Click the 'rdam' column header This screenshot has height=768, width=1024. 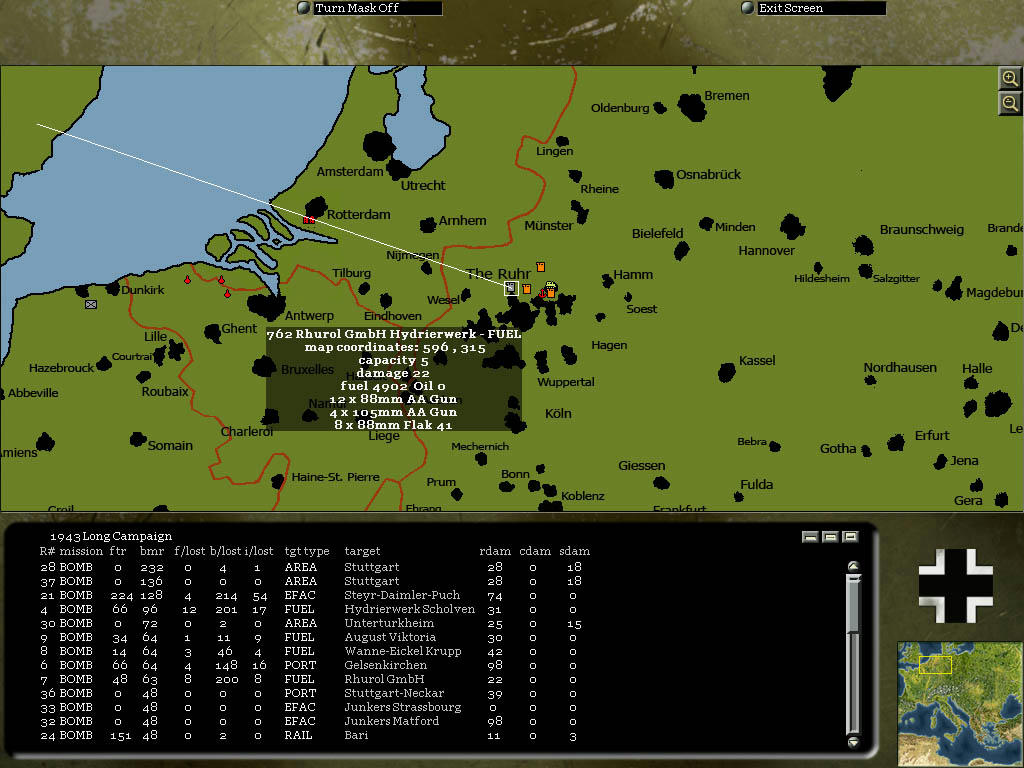[x=495, y=551]
